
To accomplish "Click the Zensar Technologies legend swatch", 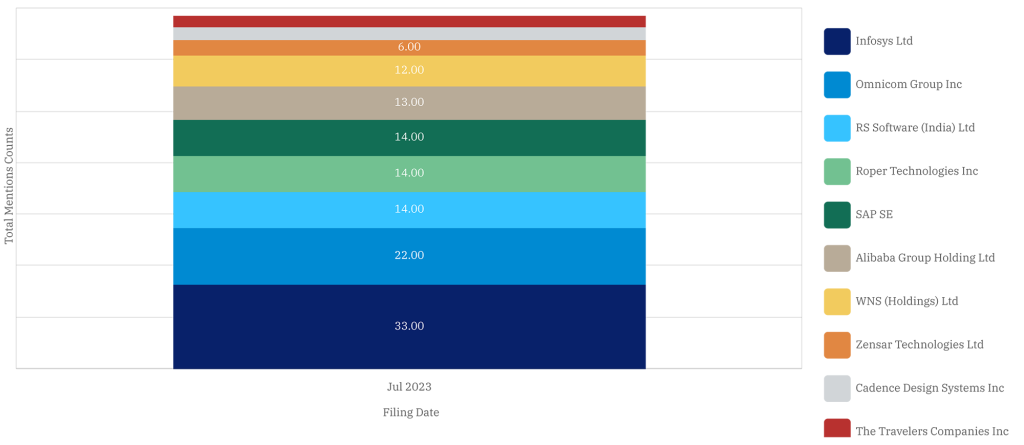I will [x=837, y=345].
